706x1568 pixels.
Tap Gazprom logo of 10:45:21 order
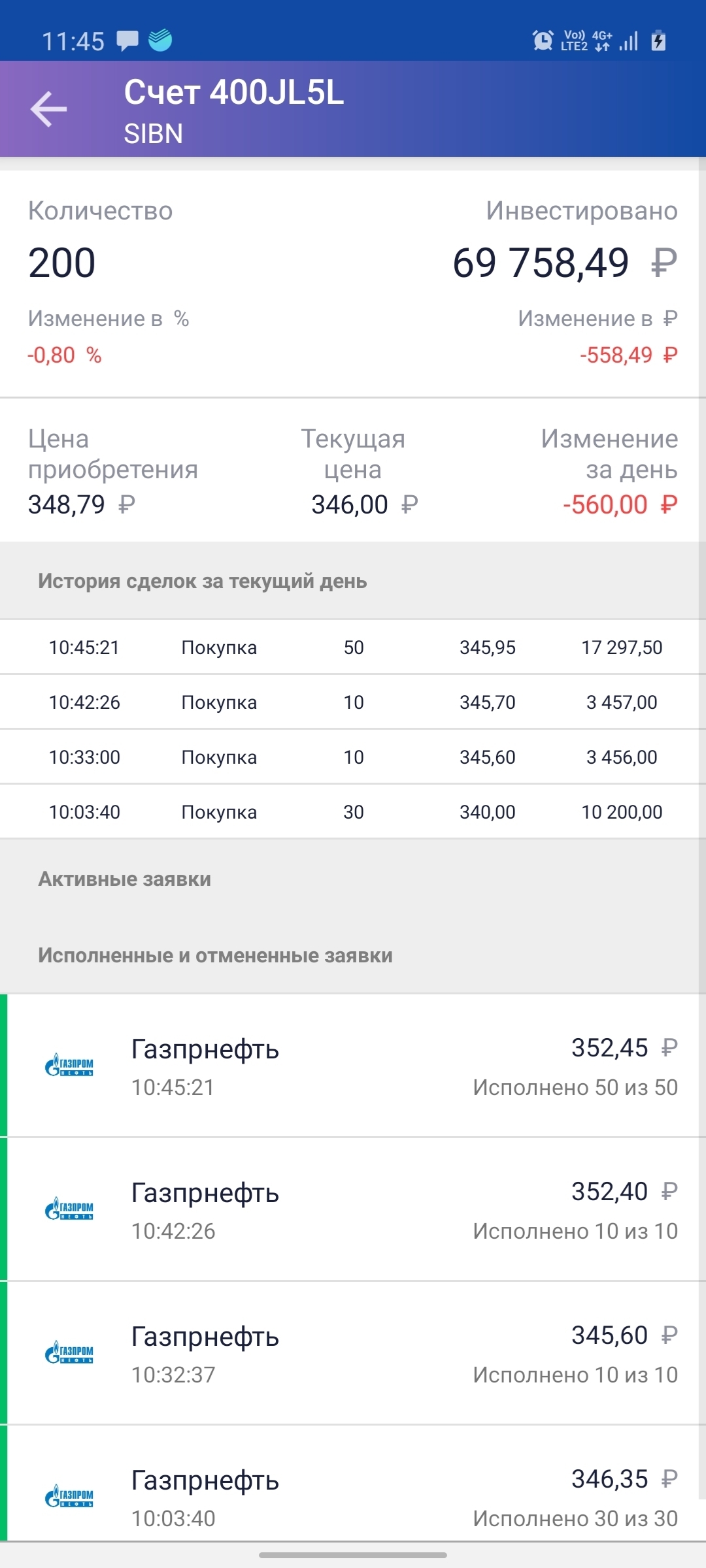69,1065
